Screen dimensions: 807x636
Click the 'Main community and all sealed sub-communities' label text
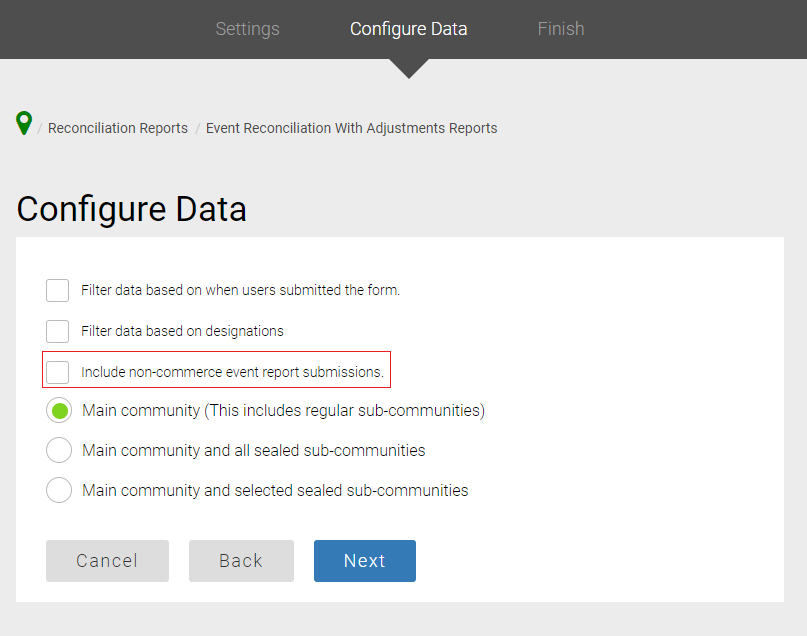pyautogui.click(x=254, y=450)
